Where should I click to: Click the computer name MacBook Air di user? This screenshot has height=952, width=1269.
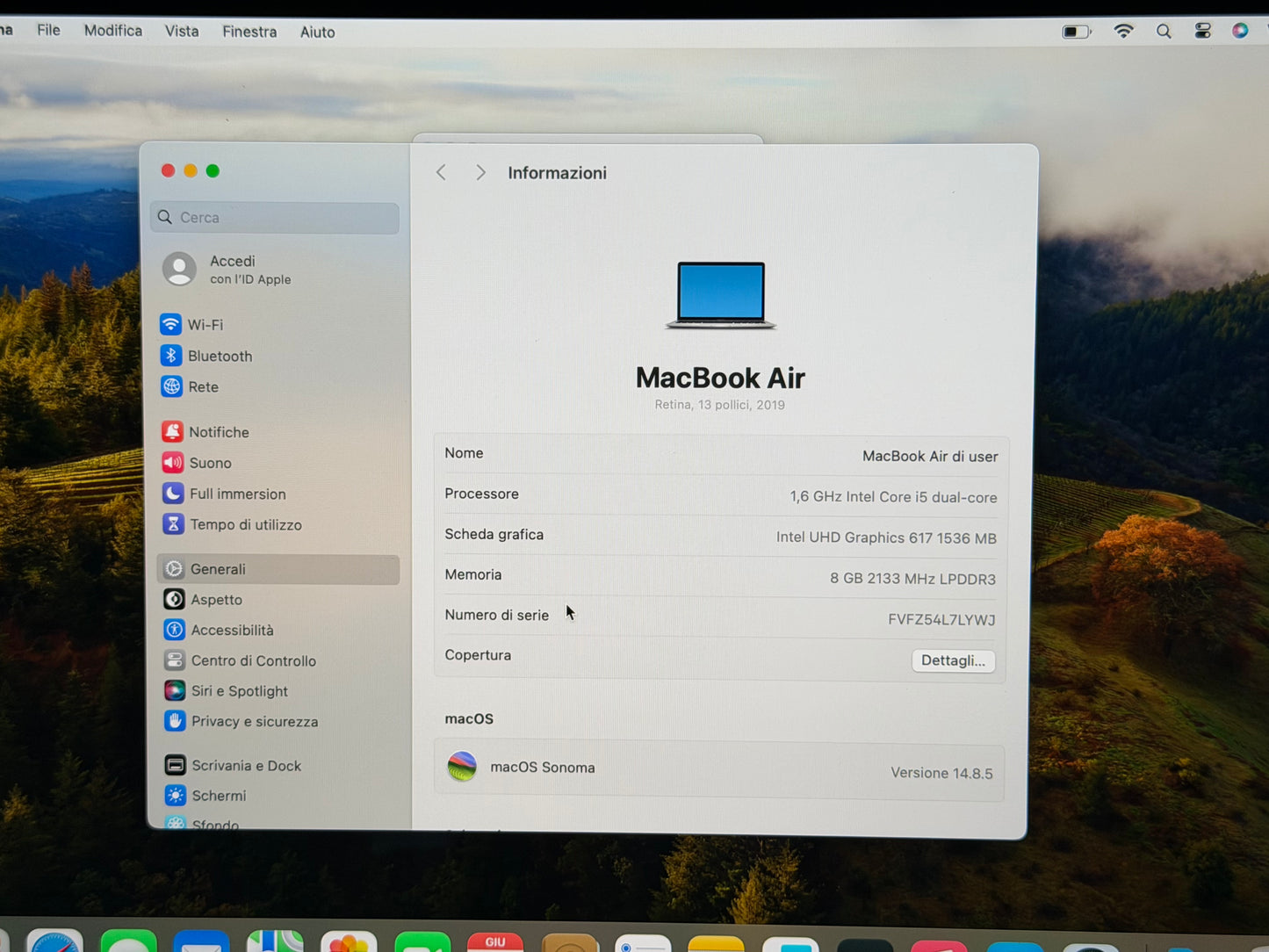pos(930,457)
